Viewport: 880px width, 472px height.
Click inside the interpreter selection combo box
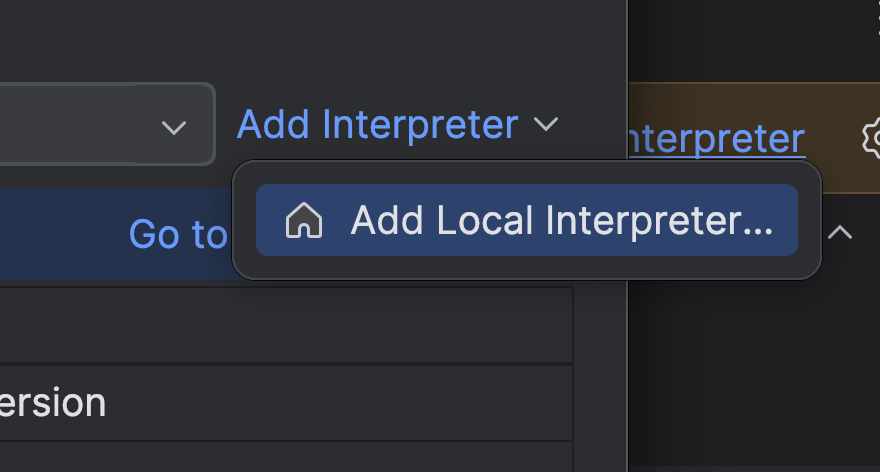click(x=70, y=125)
